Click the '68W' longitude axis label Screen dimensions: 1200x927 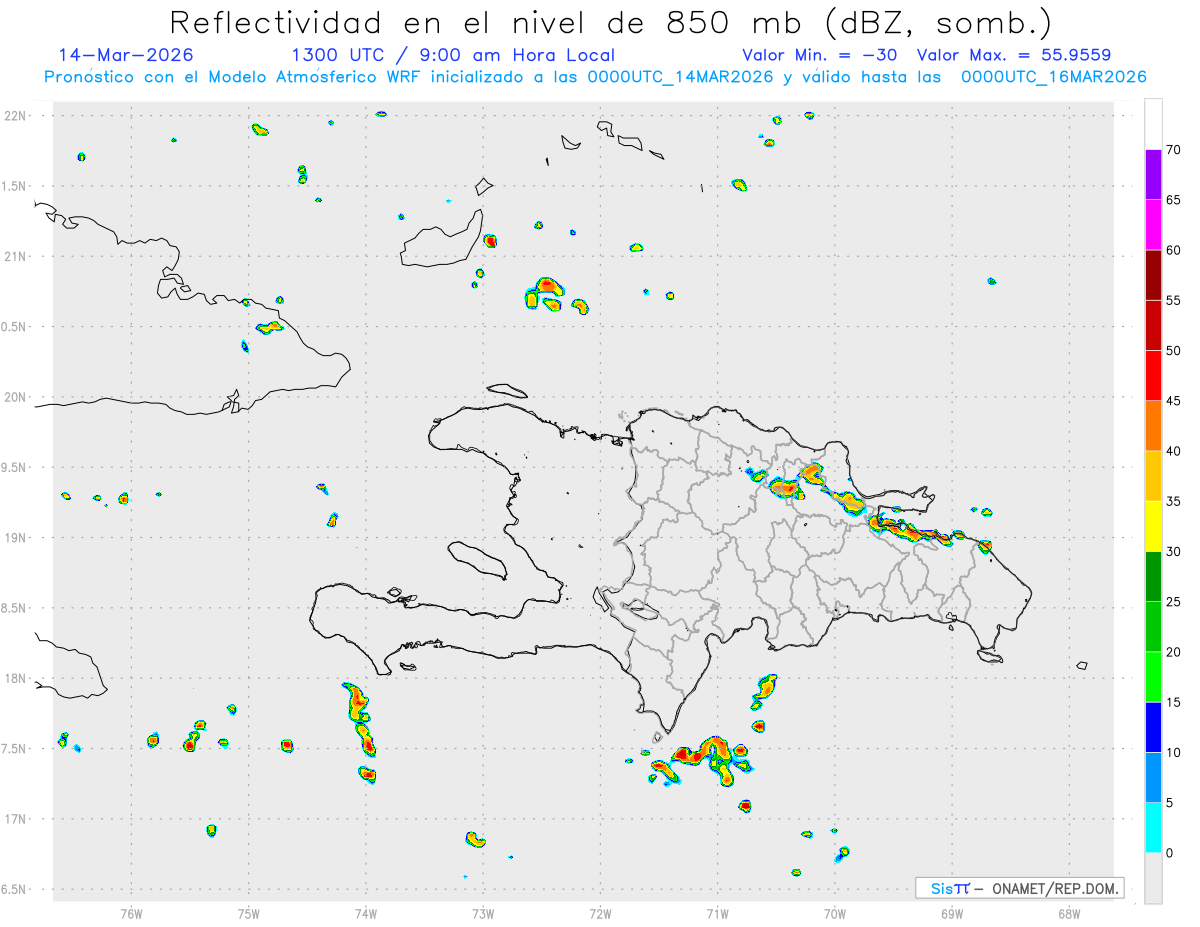coord(1069,913)
